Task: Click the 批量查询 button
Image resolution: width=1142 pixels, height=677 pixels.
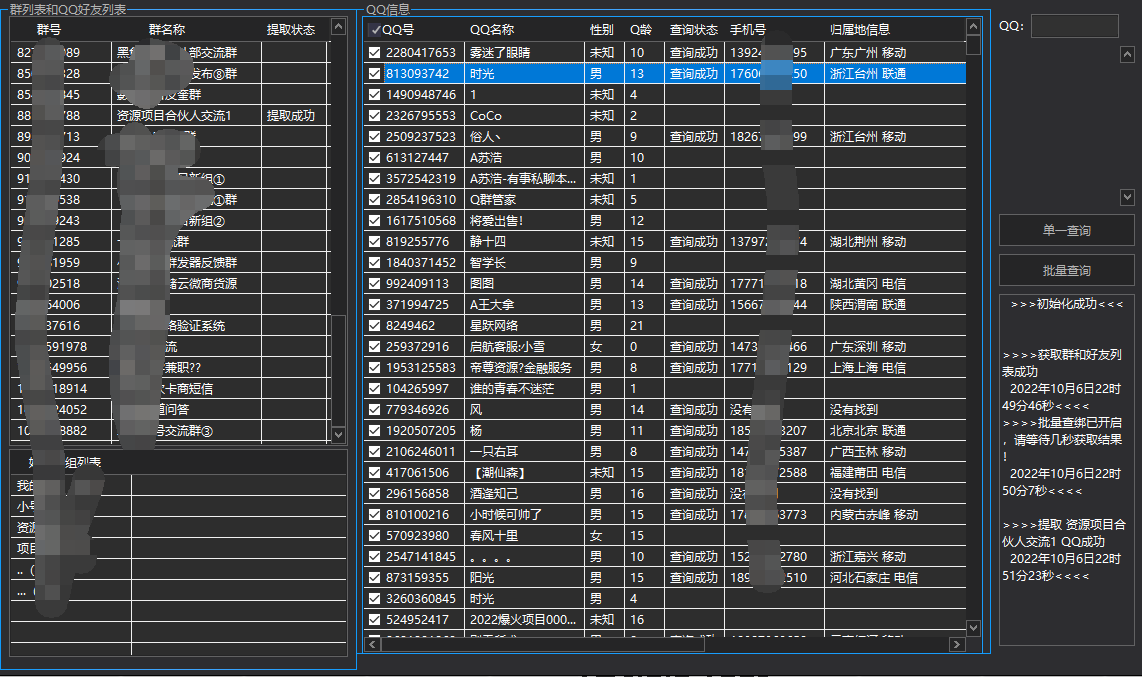Action: [x=1066, y=271]
